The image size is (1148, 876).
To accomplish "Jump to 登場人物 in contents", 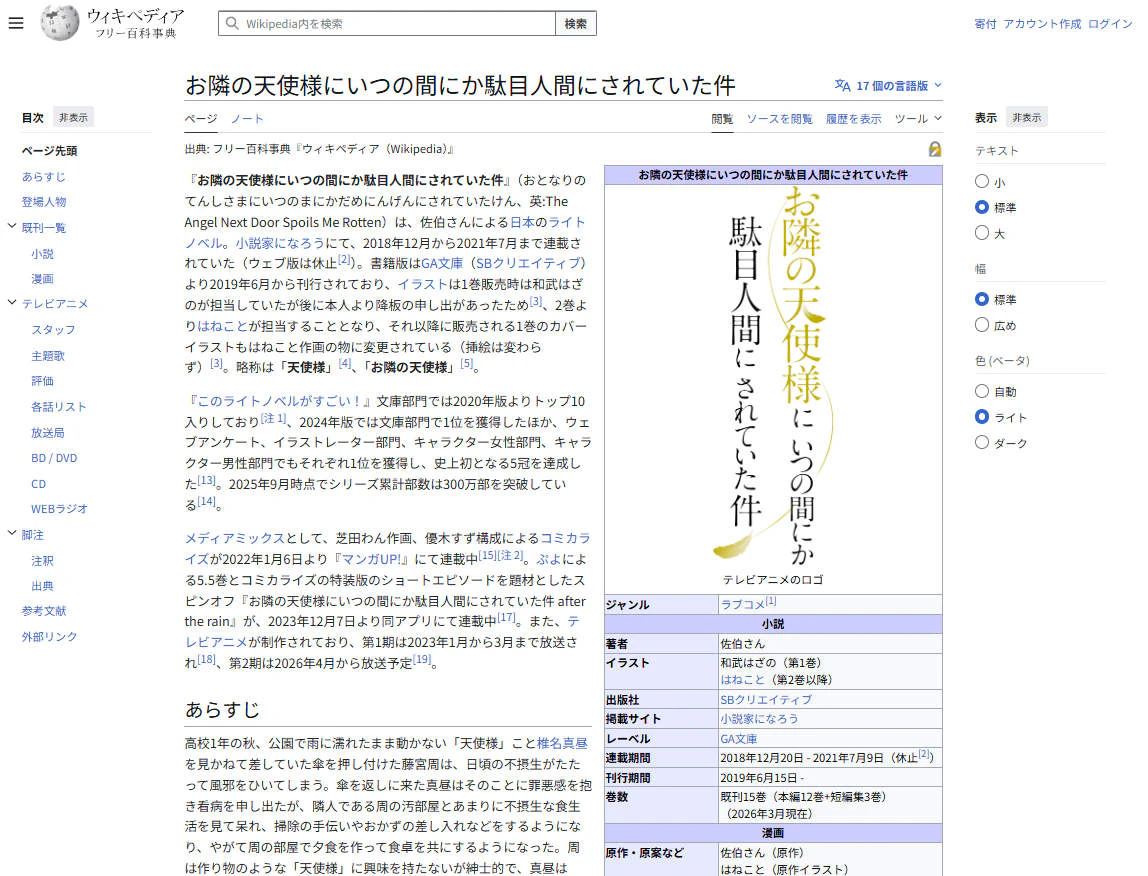I will [x=43, y=201].
